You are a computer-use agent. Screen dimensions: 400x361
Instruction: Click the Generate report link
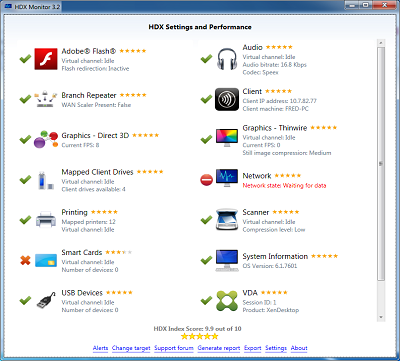tap(219, 348)
